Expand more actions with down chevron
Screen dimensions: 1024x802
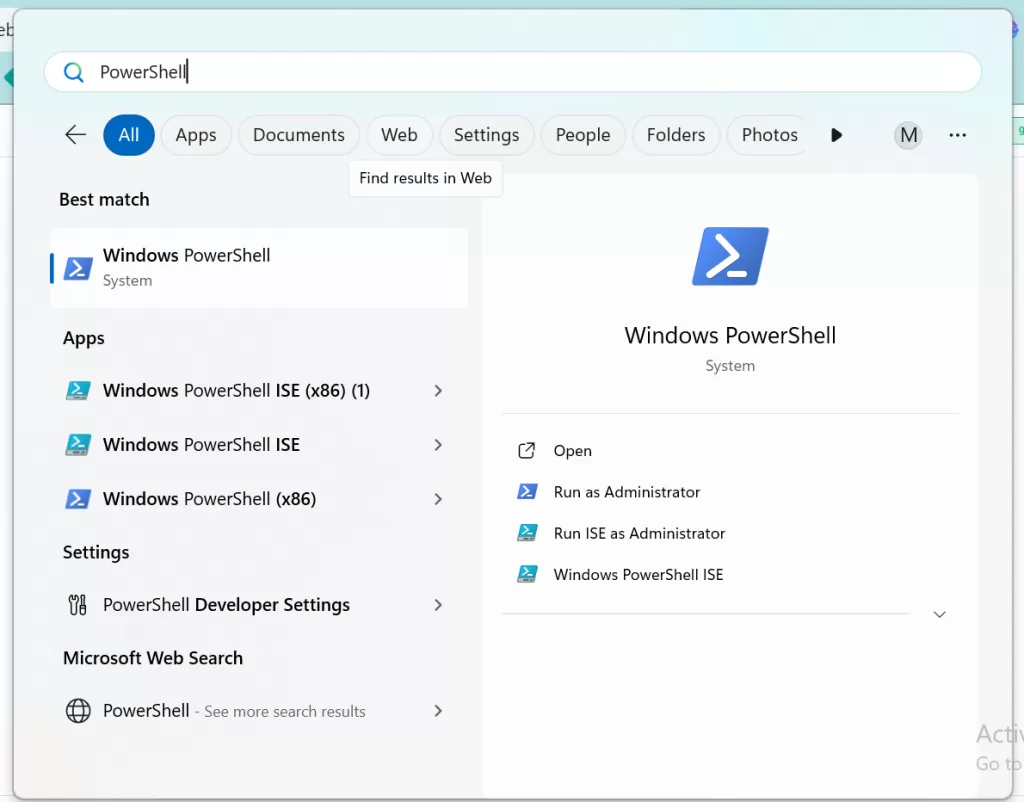(x=939, y=615)
